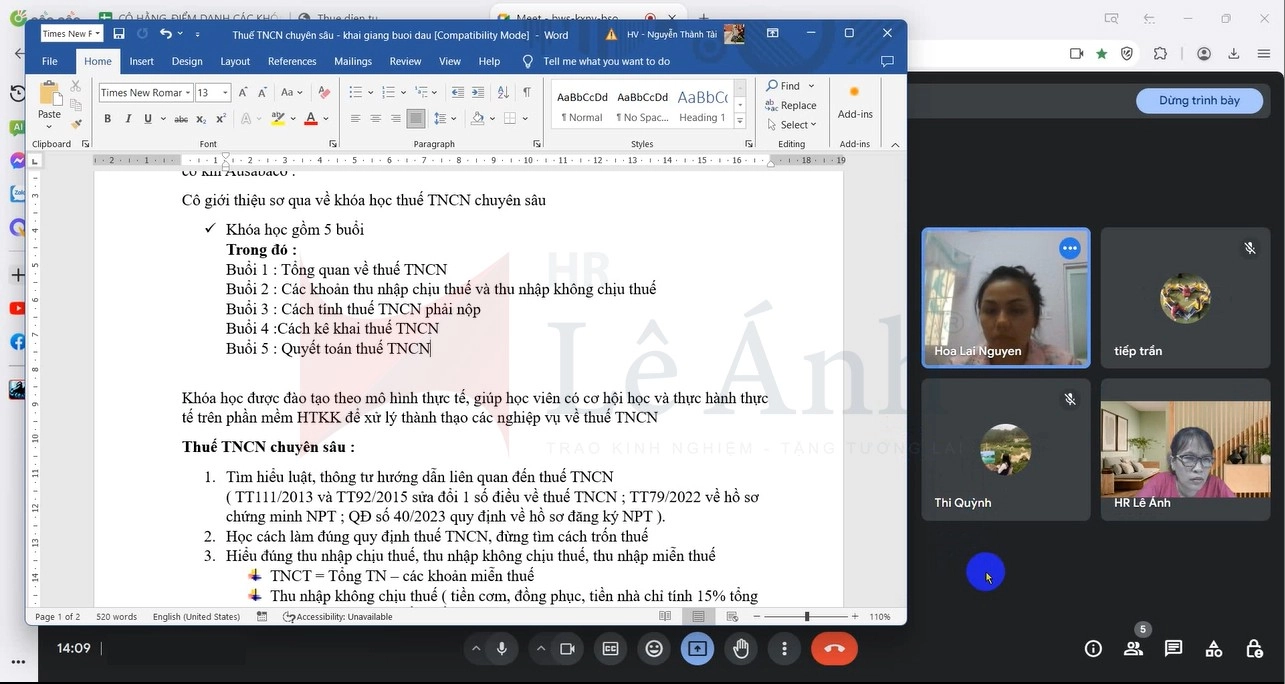This screenshot has height=684, width=1285.
Task: Turn on closed captions in Meet
Action: coord(610,648)
